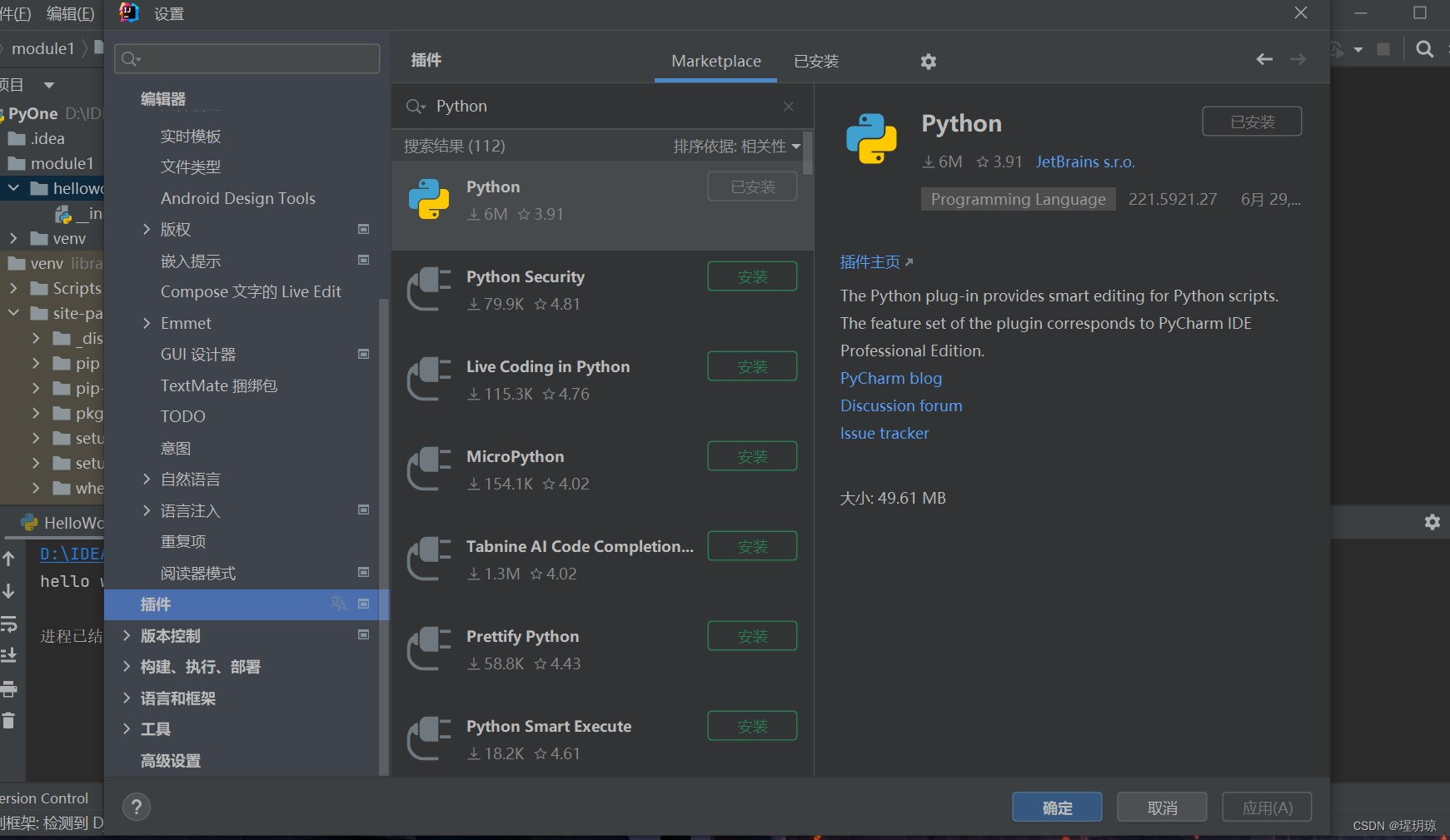1450x840 pixels.
Task: Click the up arrow in run panel
Action: coord(8,559)
